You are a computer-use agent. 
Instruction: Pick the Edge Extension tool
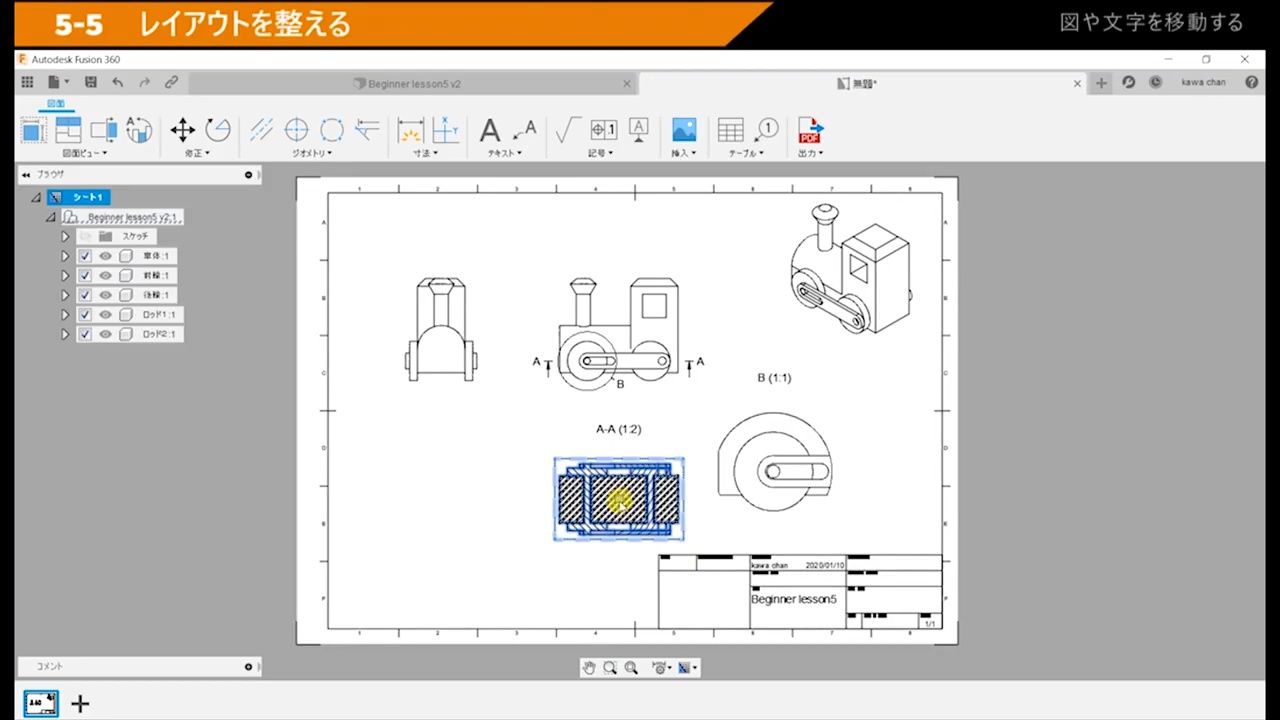point(367,130)
